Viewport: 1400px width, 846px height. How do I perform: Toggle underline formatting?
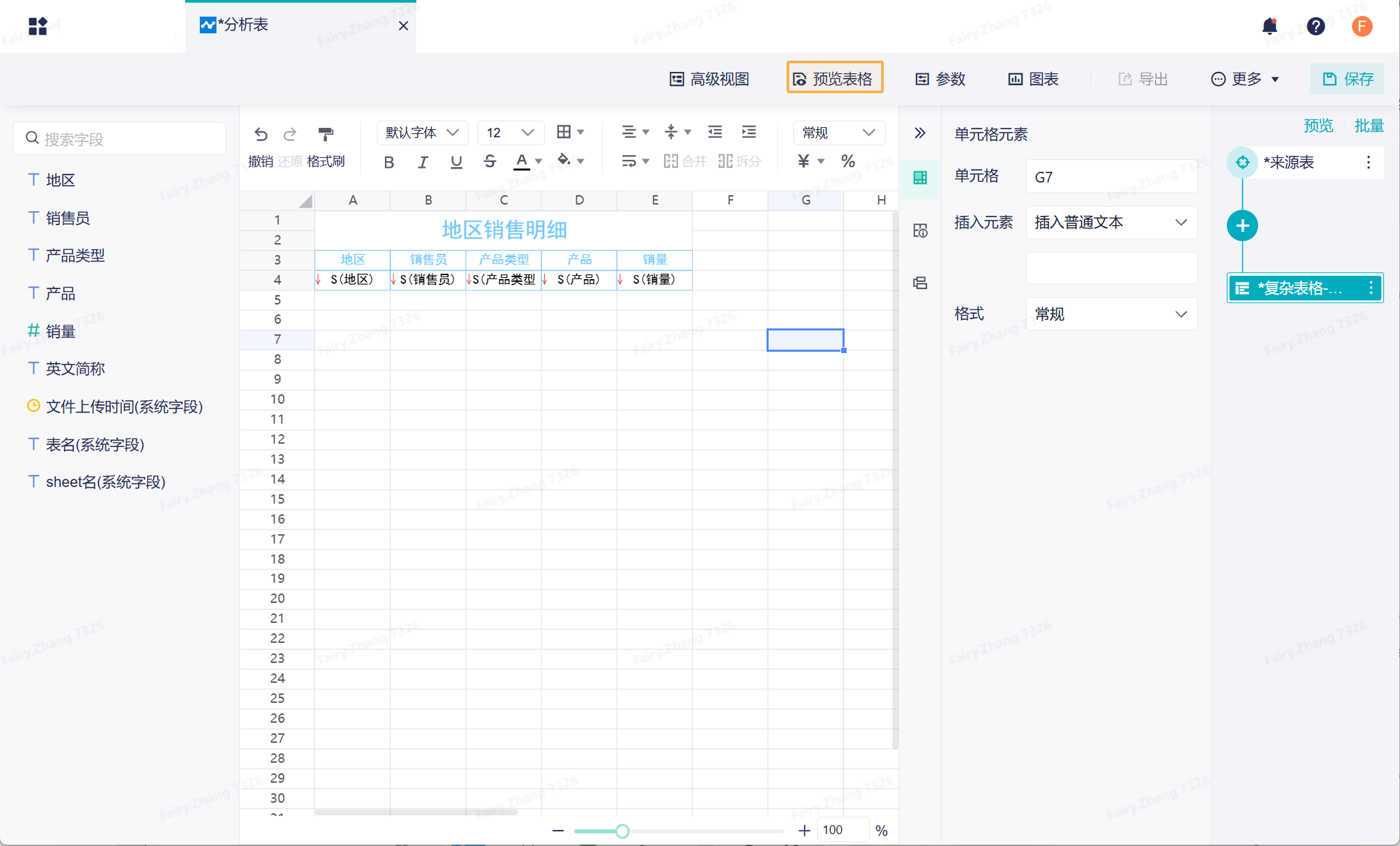click(456, 162)
